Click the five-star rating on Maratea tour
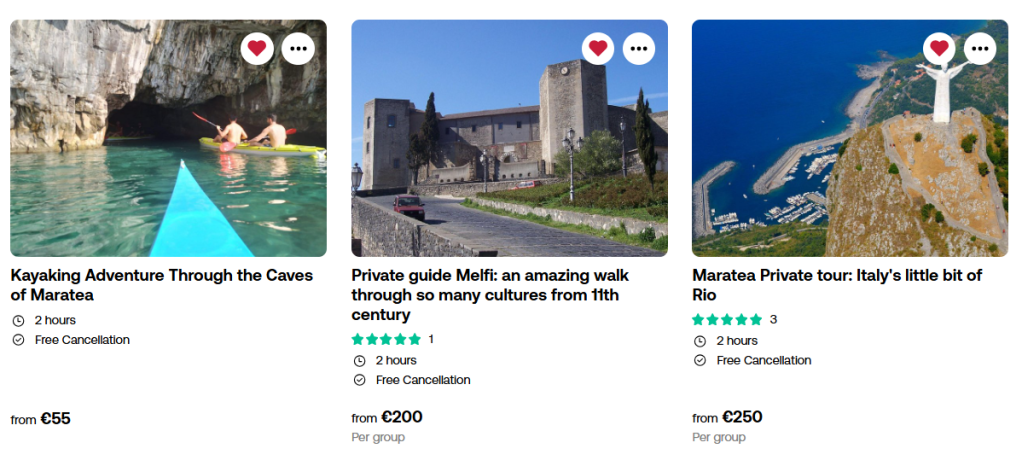 pyautogui.click(x=727, y=320)
